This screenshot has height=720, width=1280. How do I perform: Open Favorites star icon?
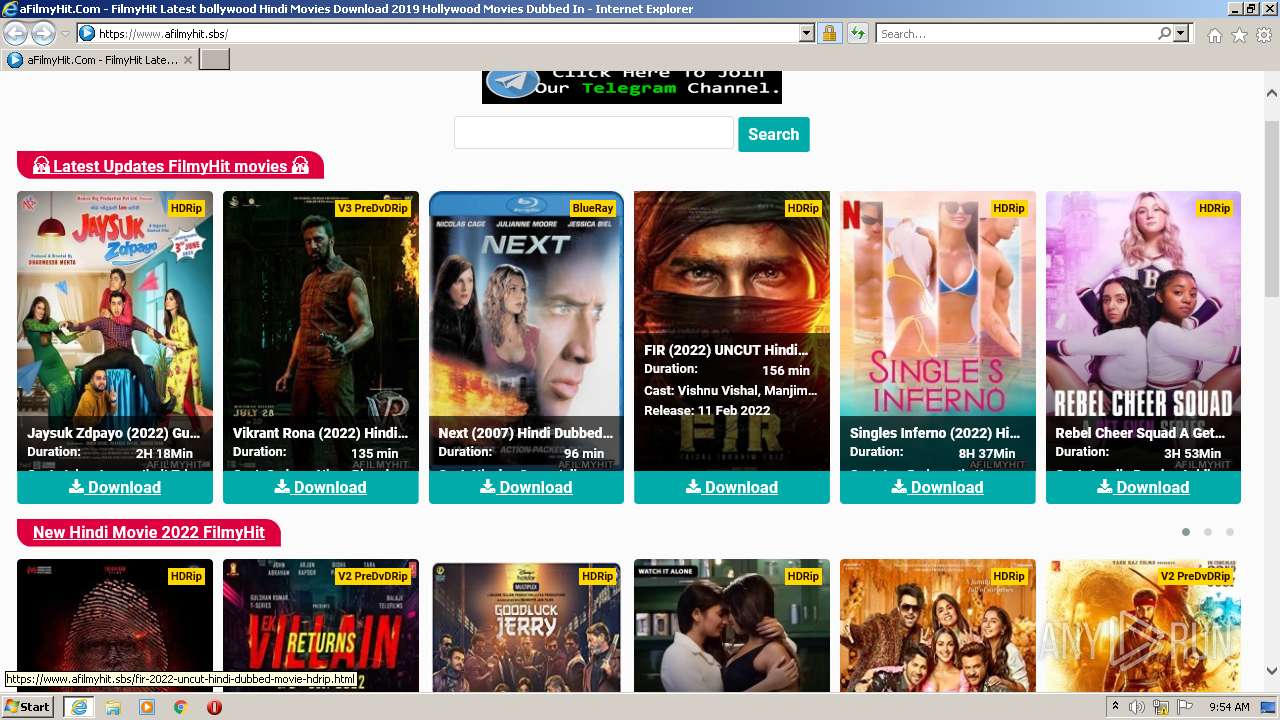(1239, 35)
